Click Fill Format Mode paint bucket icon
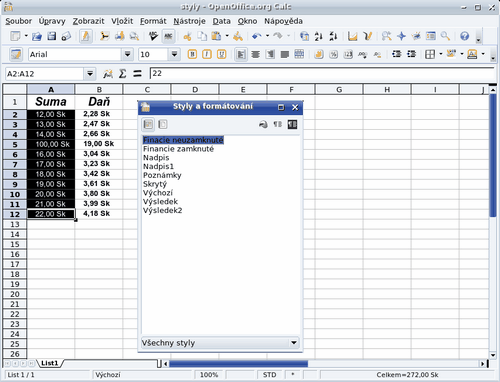The height and width of the screenshot is (382, 500). tap(263, 125)
